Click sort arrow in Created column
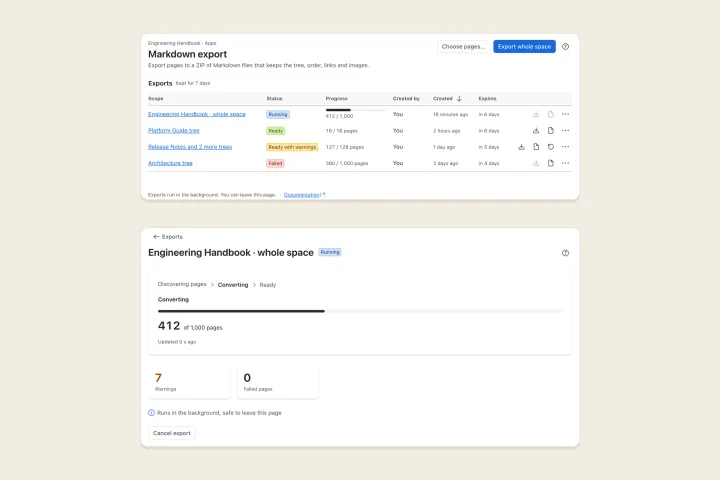Screen dimensions: 720x480 coord(459,99)
